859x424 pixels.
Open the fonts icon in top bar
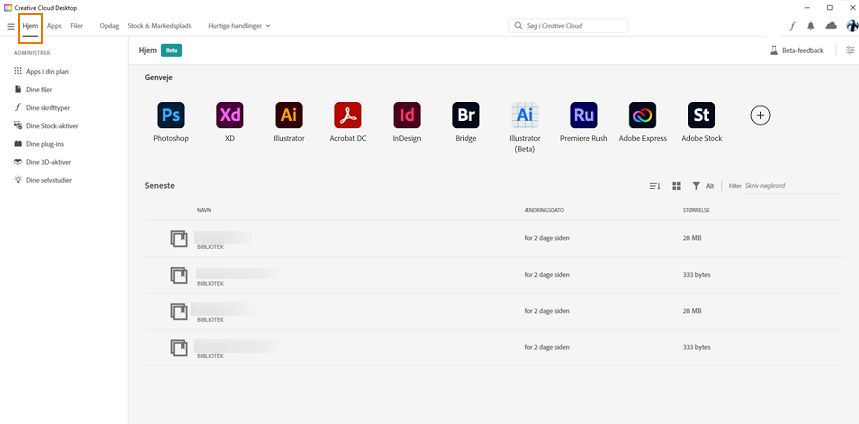pyautogui.click(x=792, y=26)
